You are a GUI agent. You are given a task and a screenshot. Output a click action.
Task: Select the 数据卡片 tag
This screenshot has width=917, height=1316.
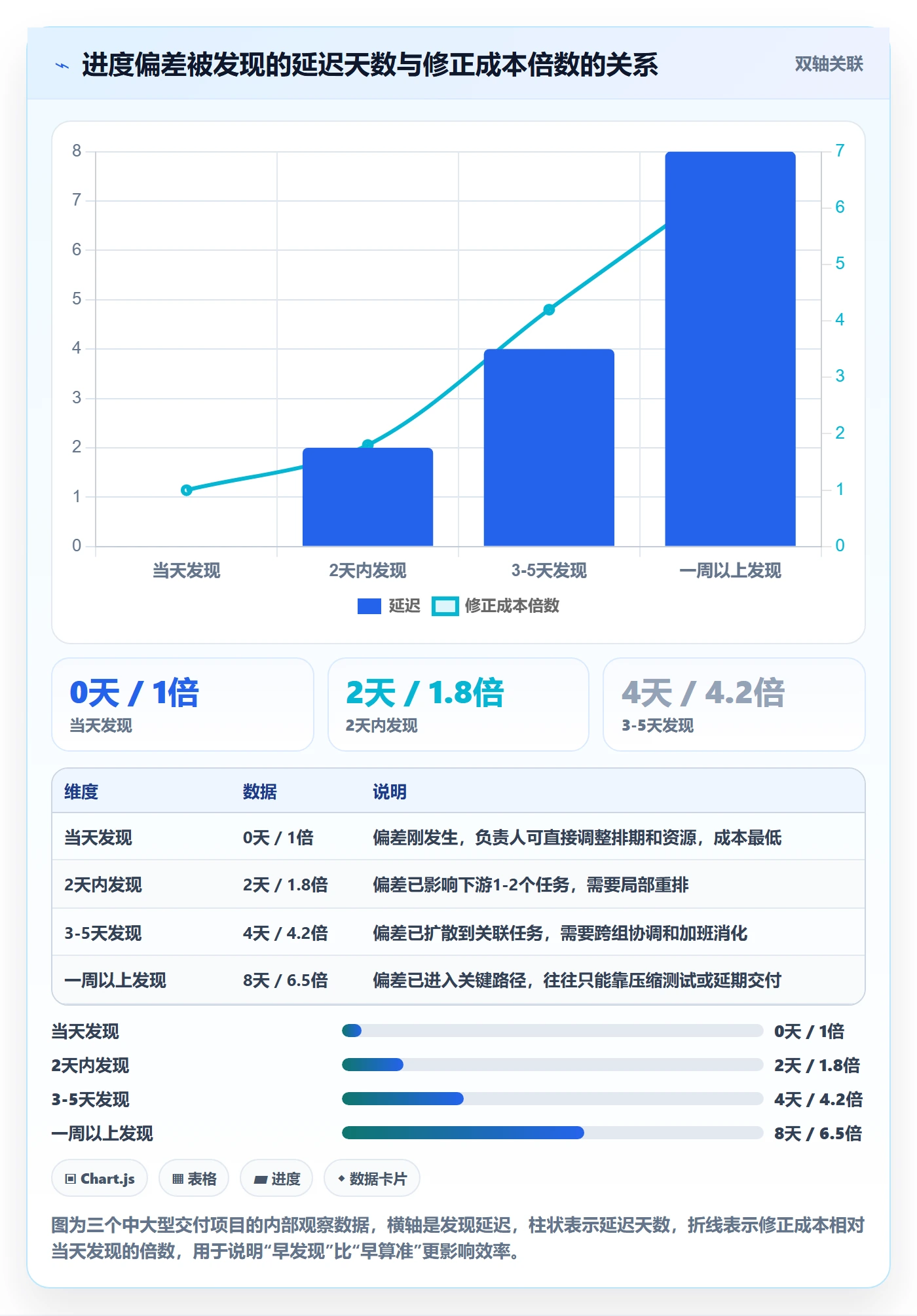click(372, 1179)
